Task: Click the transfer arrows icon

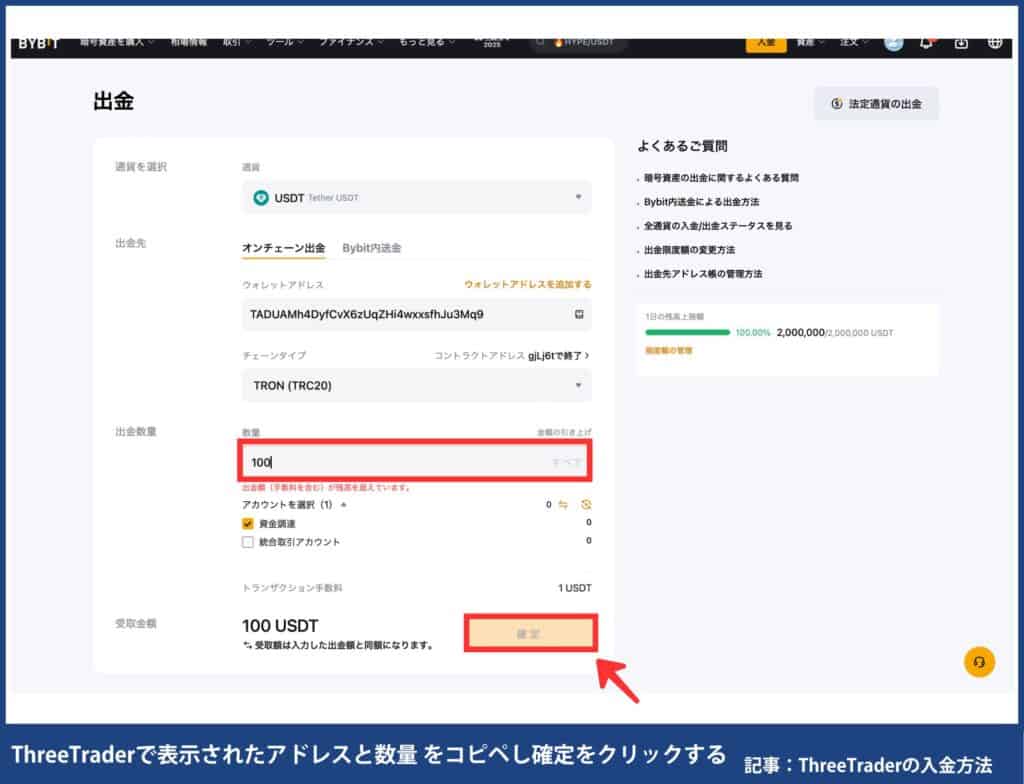Action: (563, 504)
